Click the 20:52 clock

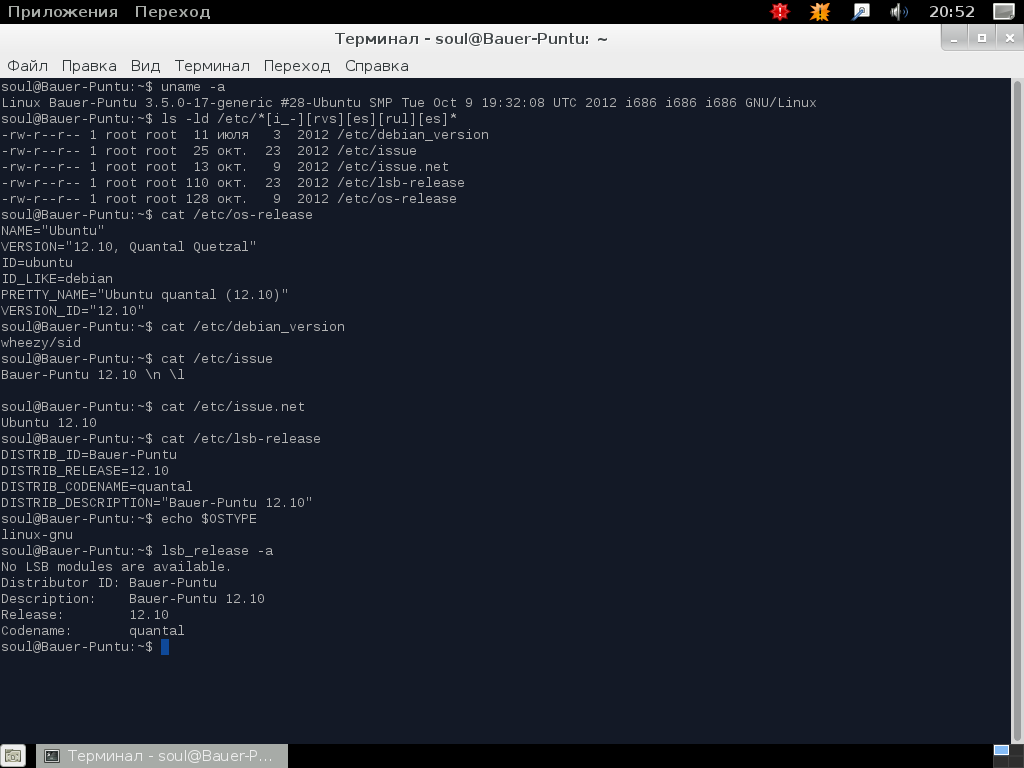coord(952,12)
